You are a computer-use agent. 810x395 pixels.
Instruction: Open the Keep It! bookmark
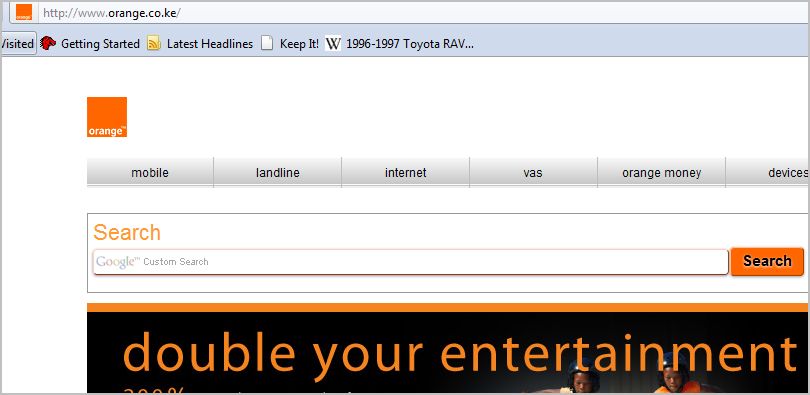click(x=299, y=44)
